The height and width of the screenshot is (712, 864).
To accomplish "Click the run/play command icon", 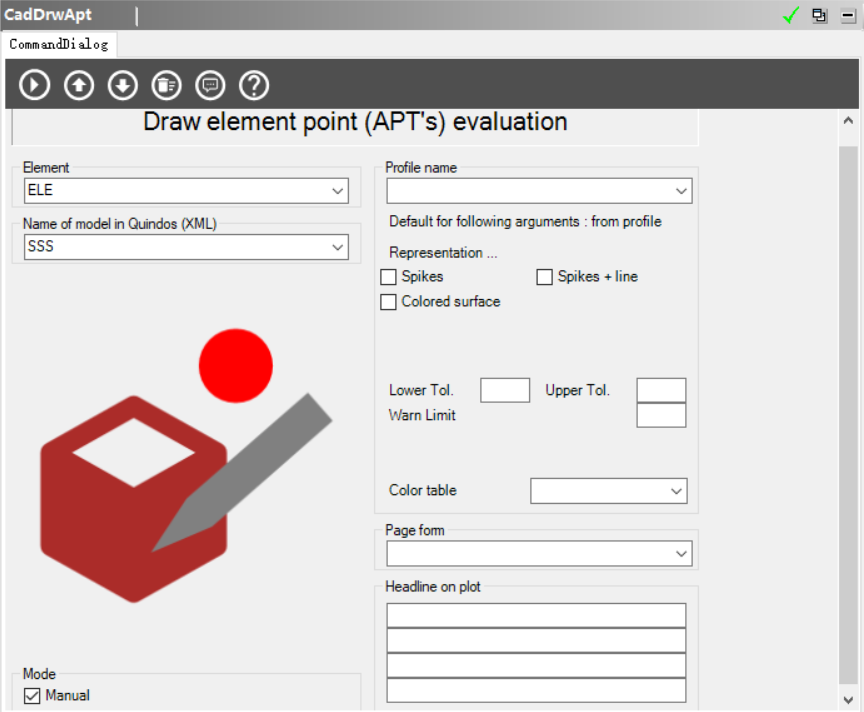I will click(35, 85).
